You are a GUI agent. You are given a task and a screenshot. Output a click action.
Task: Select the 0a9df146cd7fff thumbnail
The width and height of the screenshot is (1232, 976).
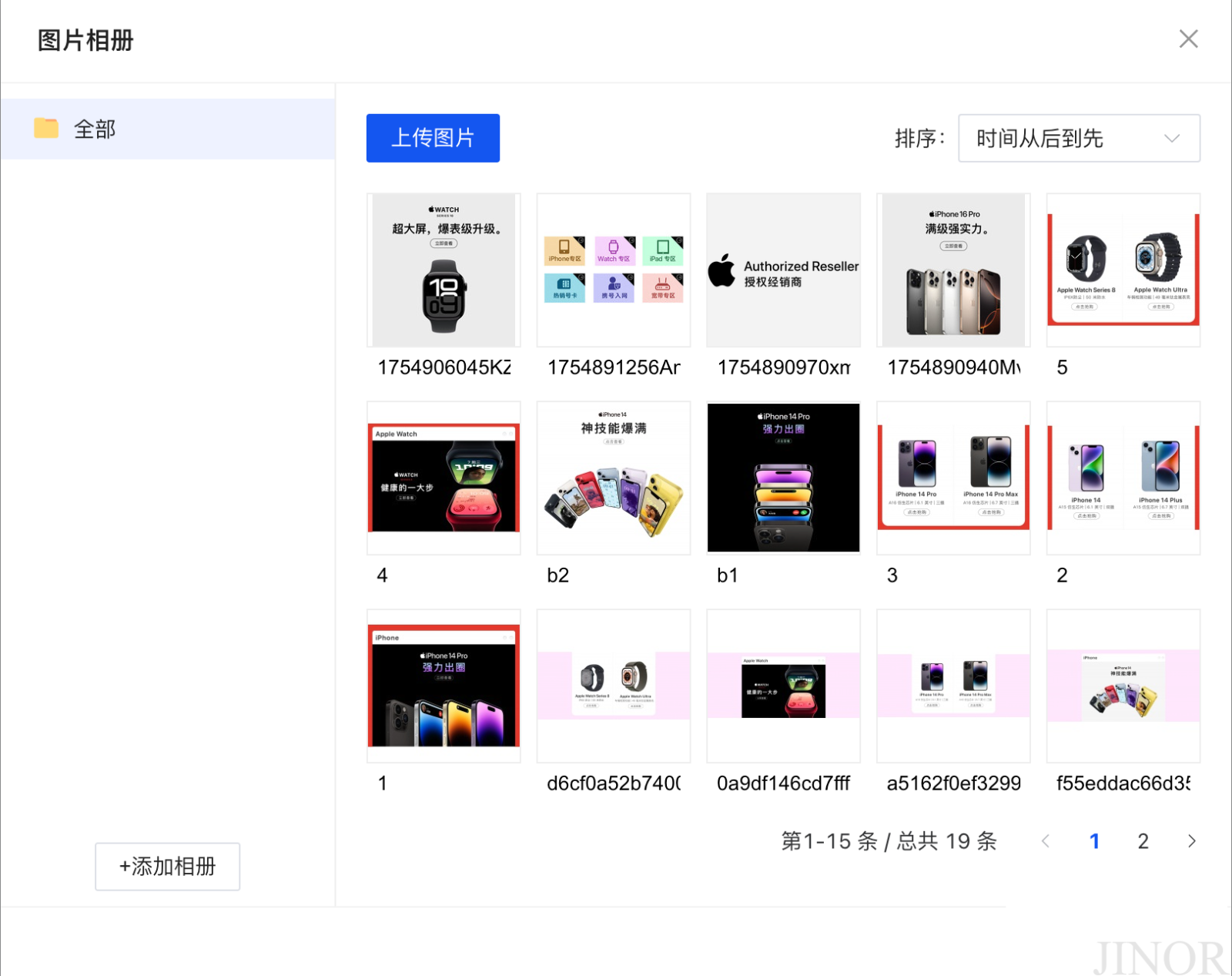pyautogui.click(x=784, y=686)
